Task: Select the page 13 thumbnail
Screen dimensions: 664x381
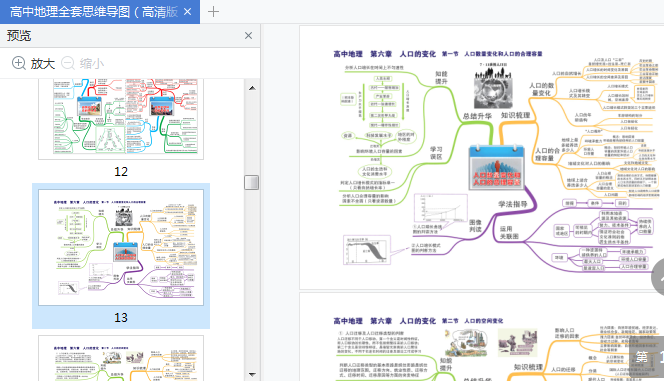Action: [x=121, y=247]
